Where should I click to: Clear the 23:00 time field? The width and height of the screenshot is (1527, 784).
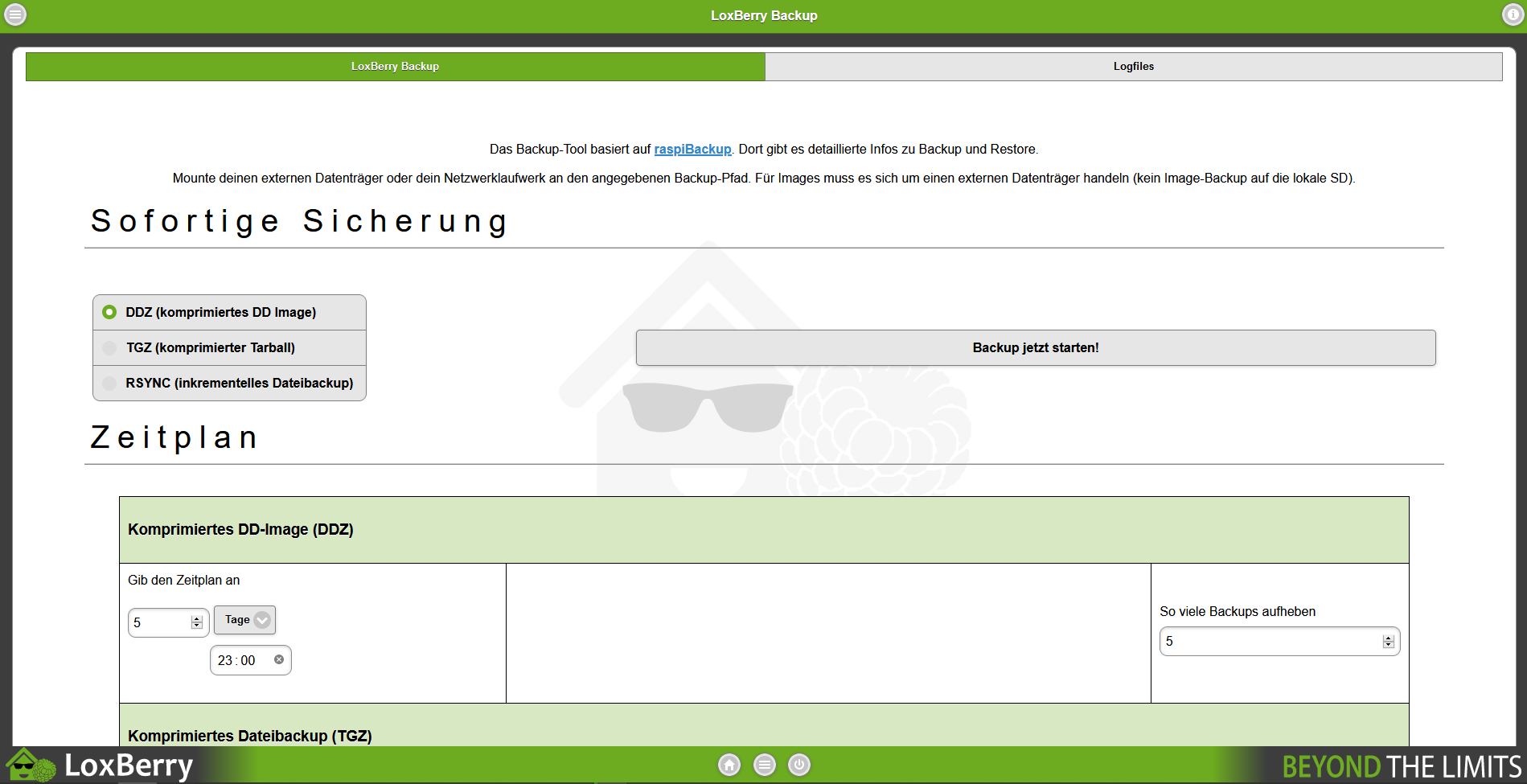tap(279, 659)
